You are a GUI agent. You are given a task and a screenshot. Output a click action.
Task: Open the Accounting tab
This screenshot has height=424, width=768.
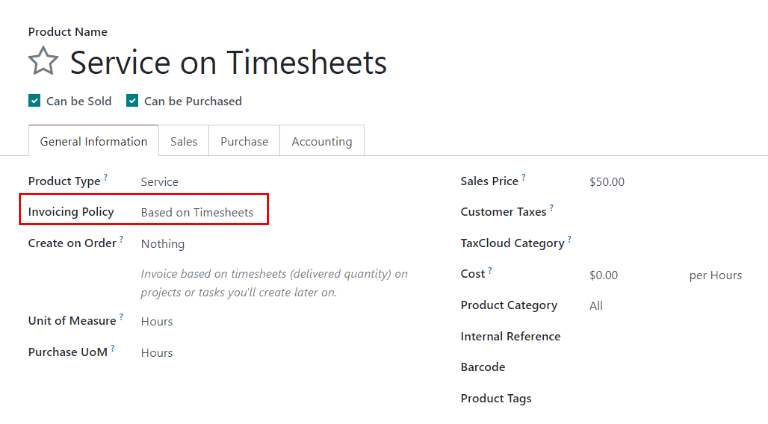pyautogui.click(x=321, y=142)
